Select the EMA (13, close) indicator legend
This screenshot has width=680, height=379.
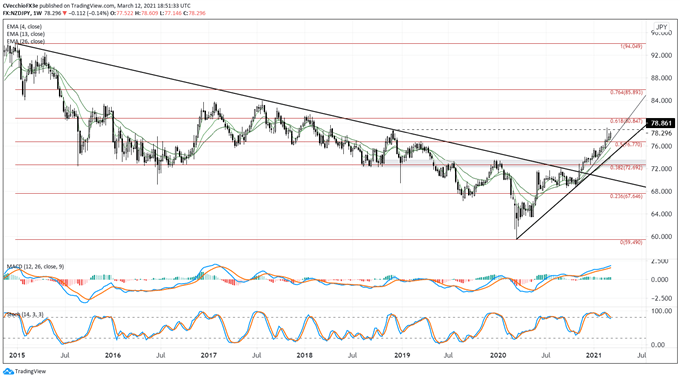point(26,34)
